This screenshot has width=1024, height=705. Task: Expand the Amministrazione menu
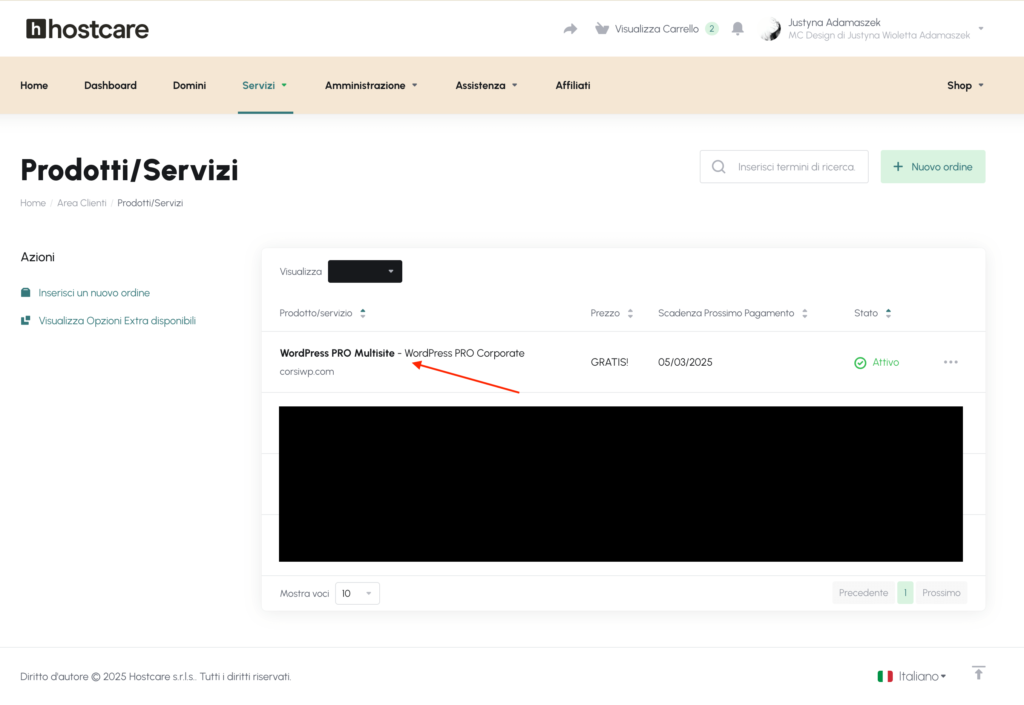(371, 86)
